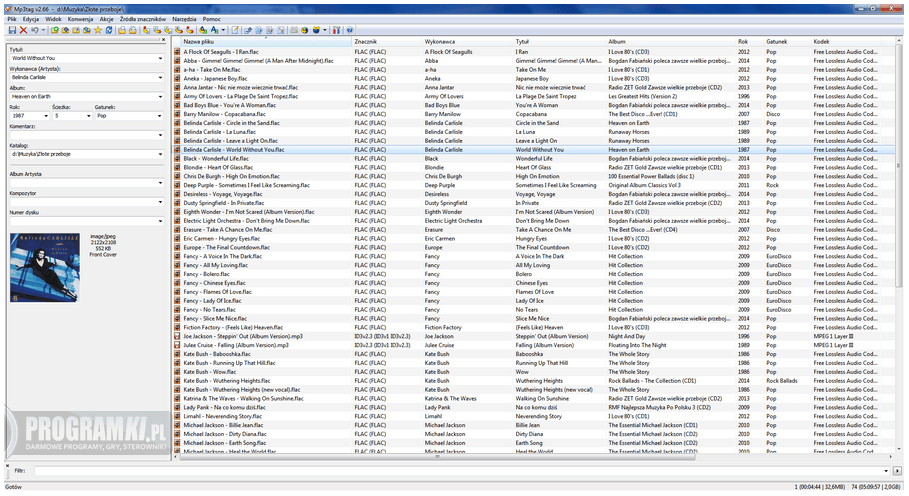The image size is (909, 496).
Task: Click the Quick actions 'A' icon
Action: point(214,30)
